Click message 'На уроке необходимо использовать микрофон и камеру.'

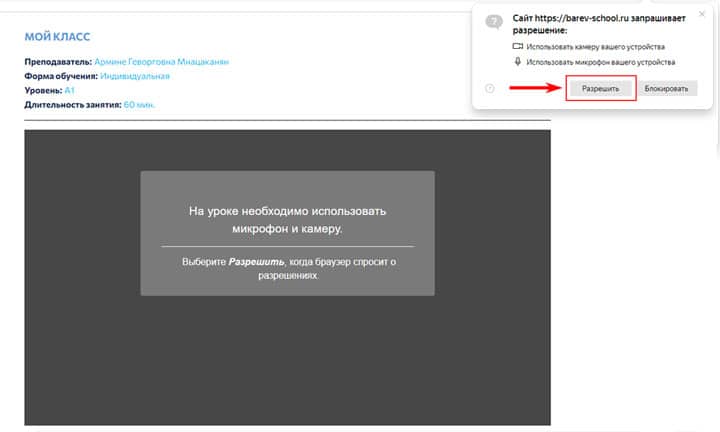[287, 220]
